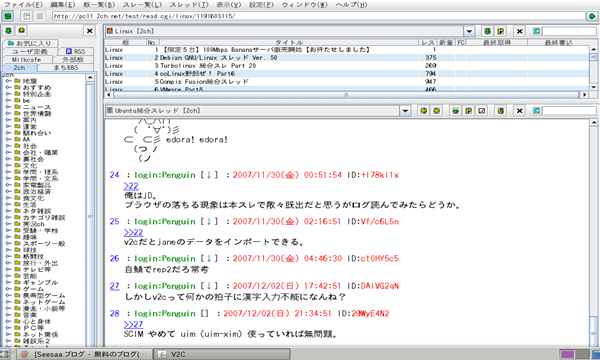Open the スレ一覧(L) menu
Screen dimensions: 600x360
(142, 5)
